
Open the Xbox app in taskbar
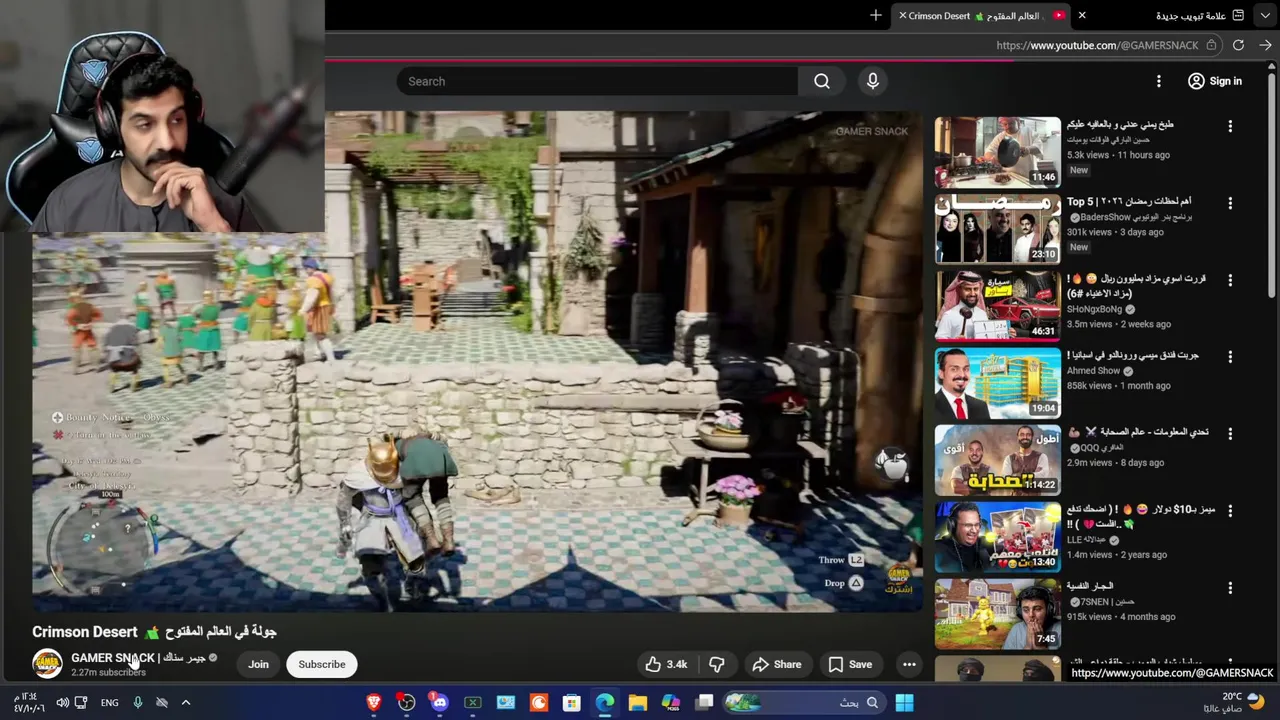[x=473, y=703]
